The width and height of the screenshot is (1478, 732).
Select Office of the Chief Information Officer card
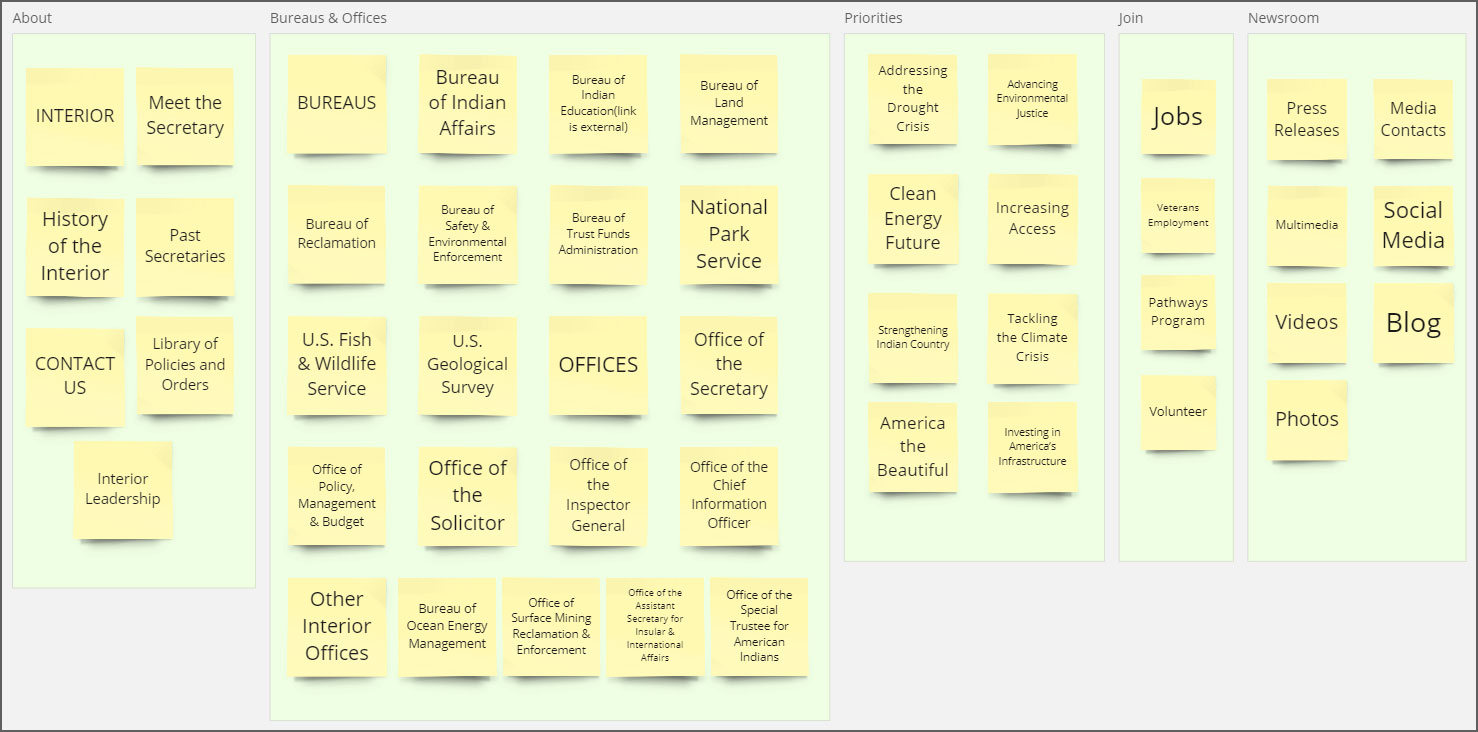coord(729,496)
